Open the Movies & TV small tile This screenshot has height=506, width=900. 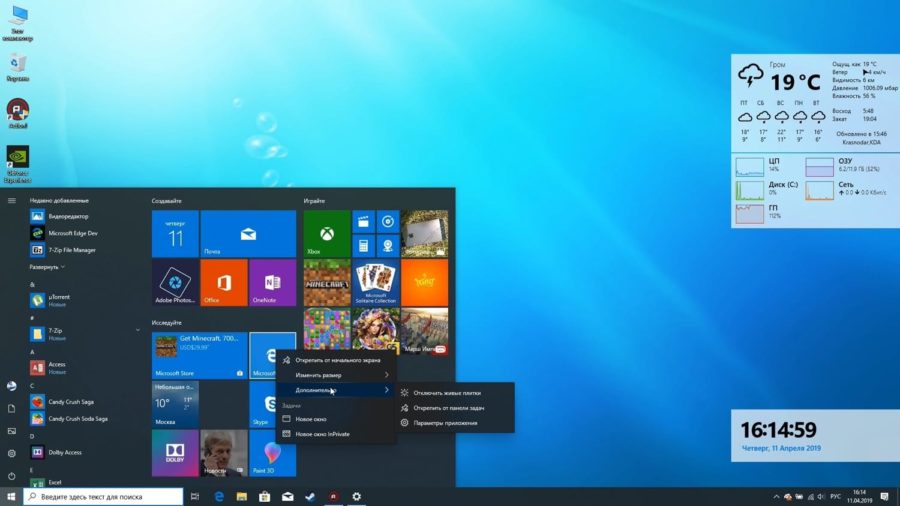click(x=363, y=222)
